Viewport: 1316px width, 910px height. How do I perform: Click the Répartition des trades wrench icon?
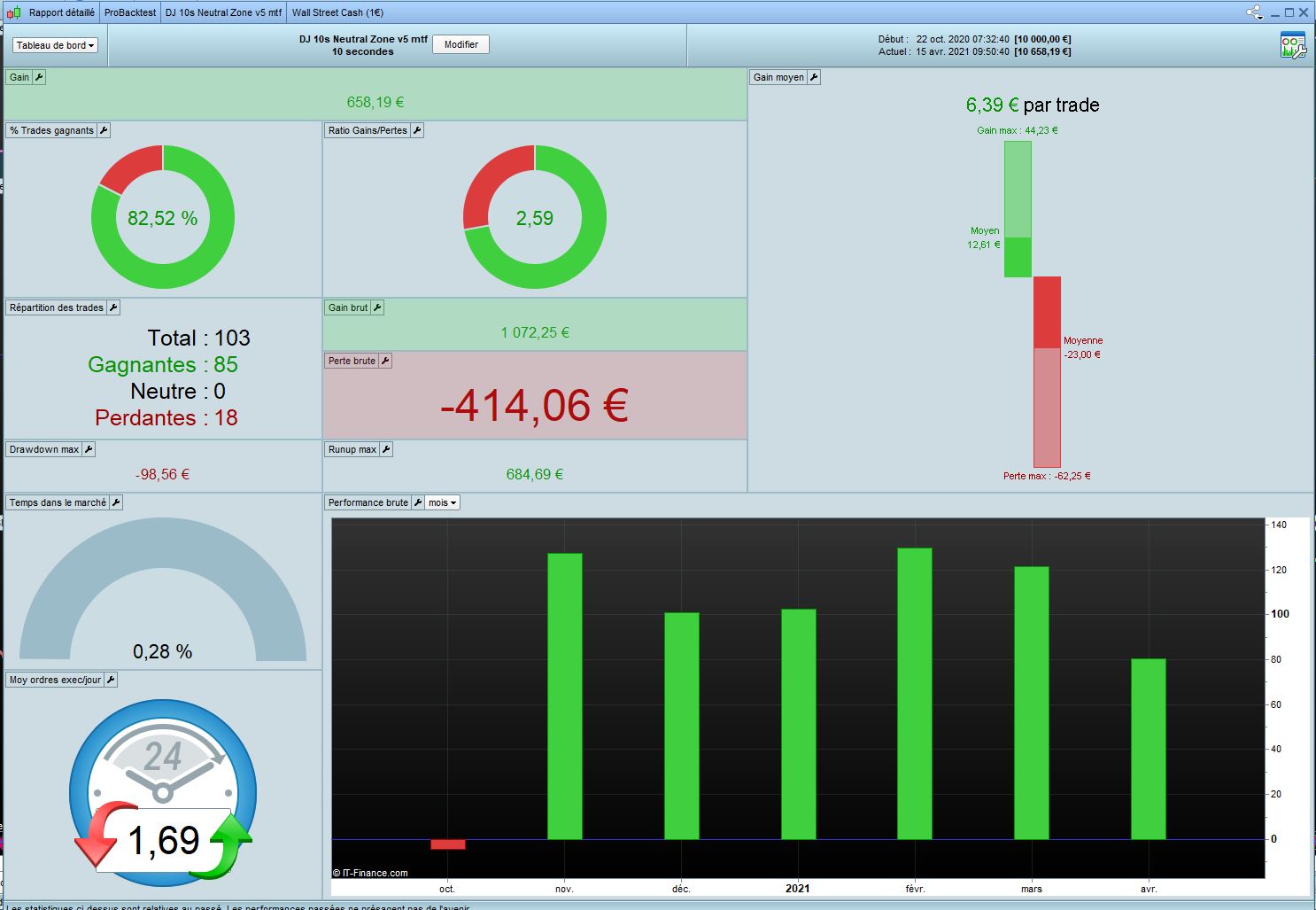click(x=113, y=307)
